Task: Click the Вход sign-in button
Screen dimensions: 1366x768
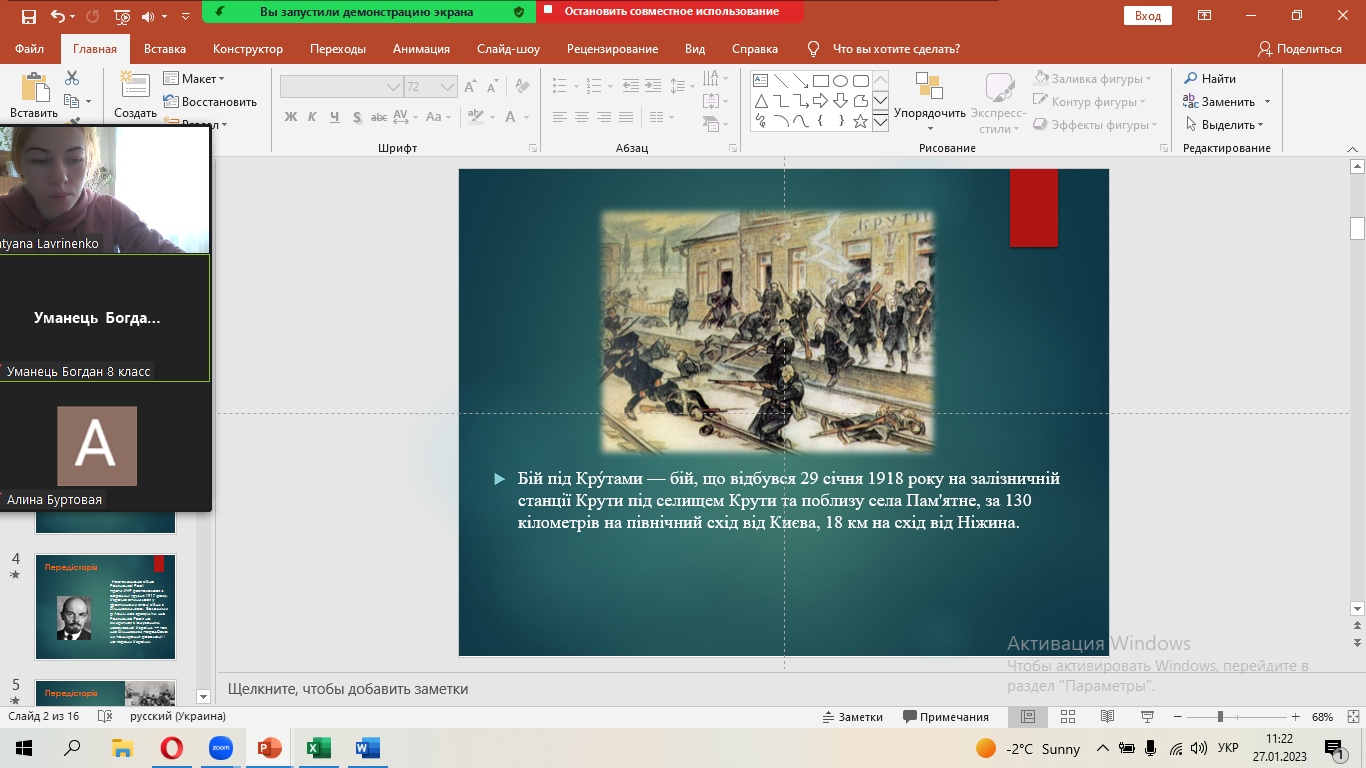Action: pyautogui.click(x=1148, y=16)
